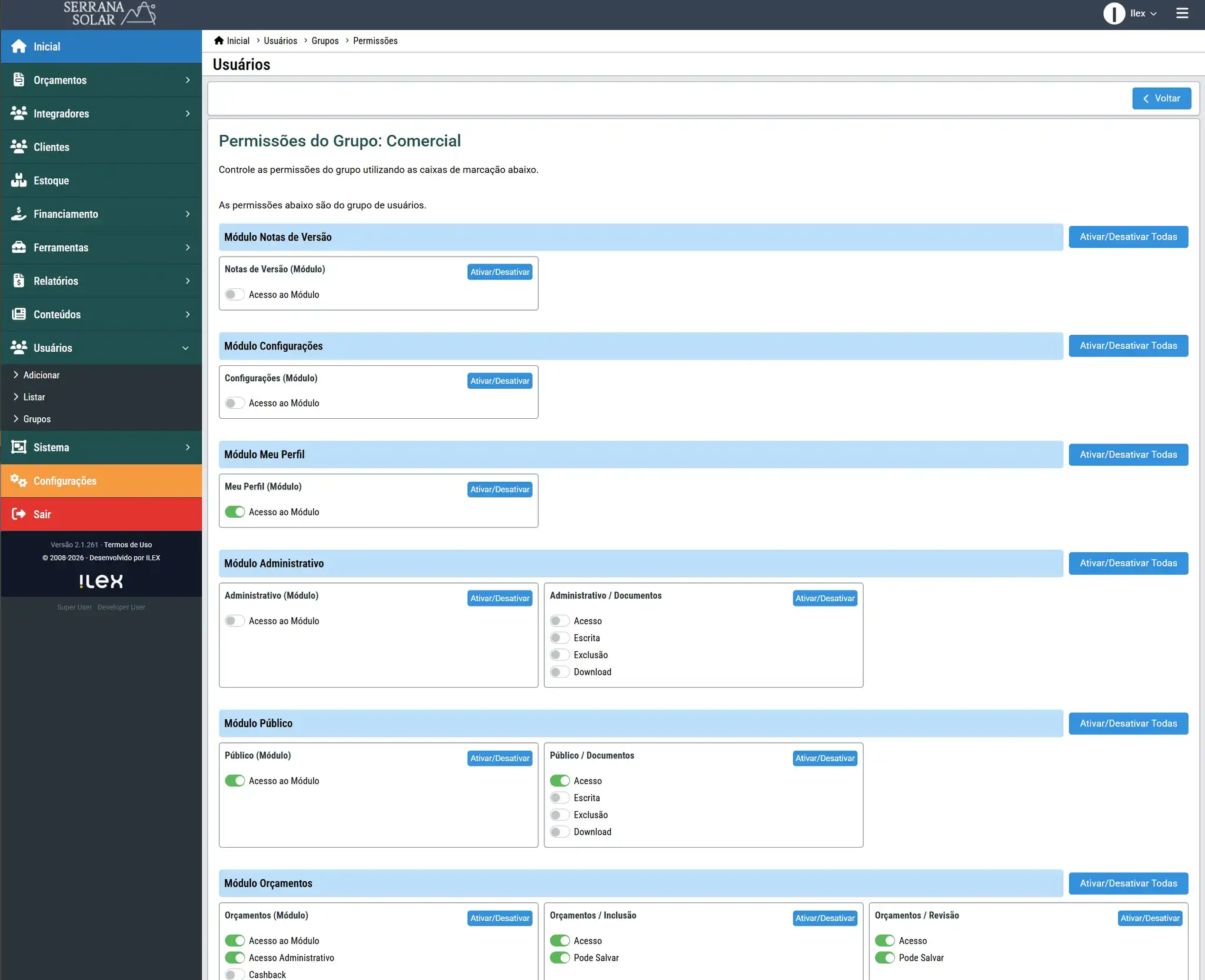This screenshot has height=980, width=1205.
Task: Disable Acesso ao Módulo for Meu Perfil
Action: click(234, 512)
